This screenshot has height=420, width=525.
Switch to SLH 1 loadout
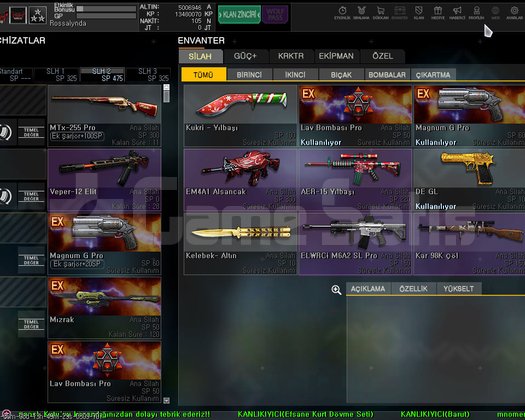coord(57,75)
